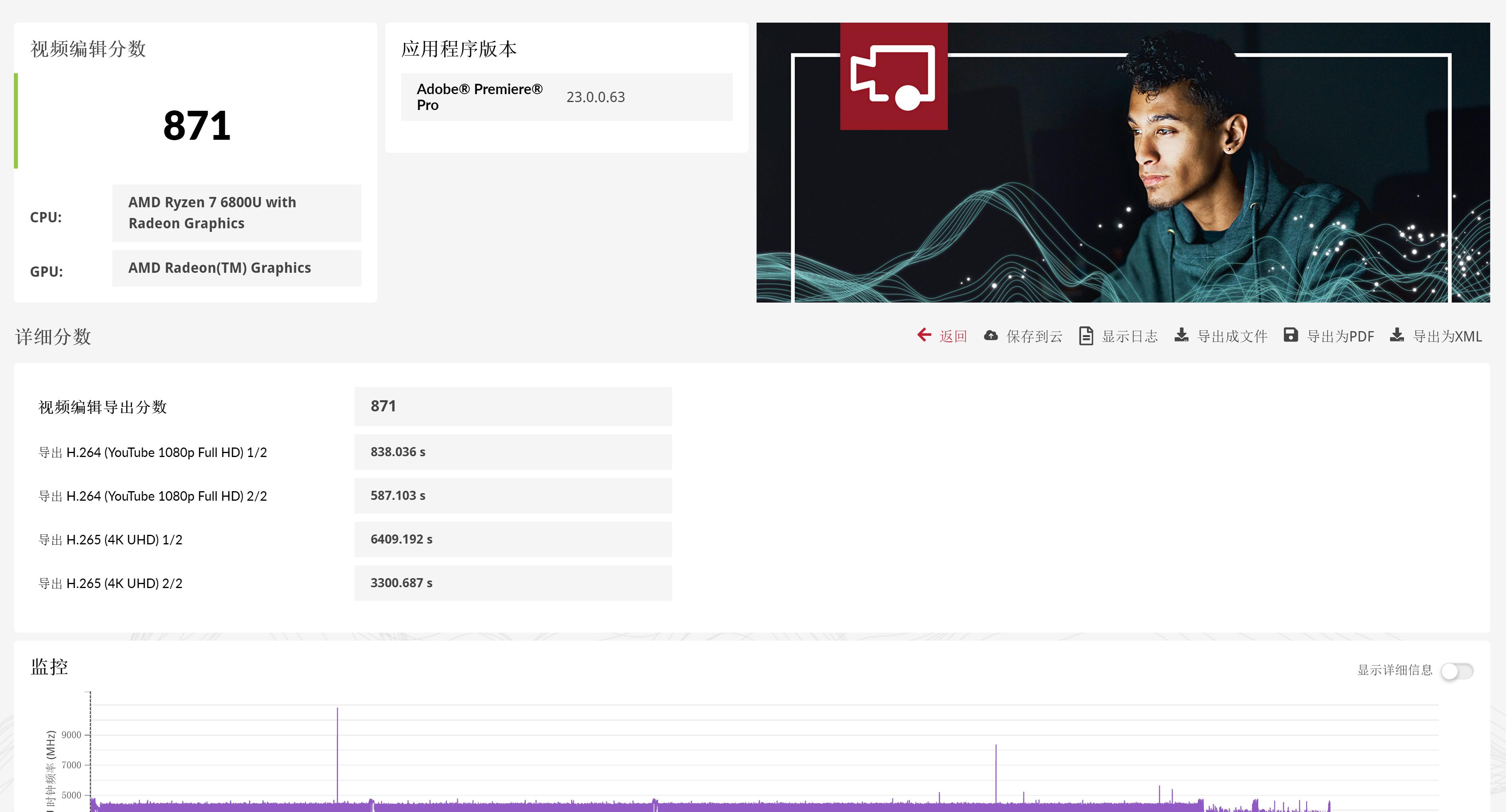Click 导出成文件 button text
The width and height of the screenshot is (1506, 812).
(1232, 336)
